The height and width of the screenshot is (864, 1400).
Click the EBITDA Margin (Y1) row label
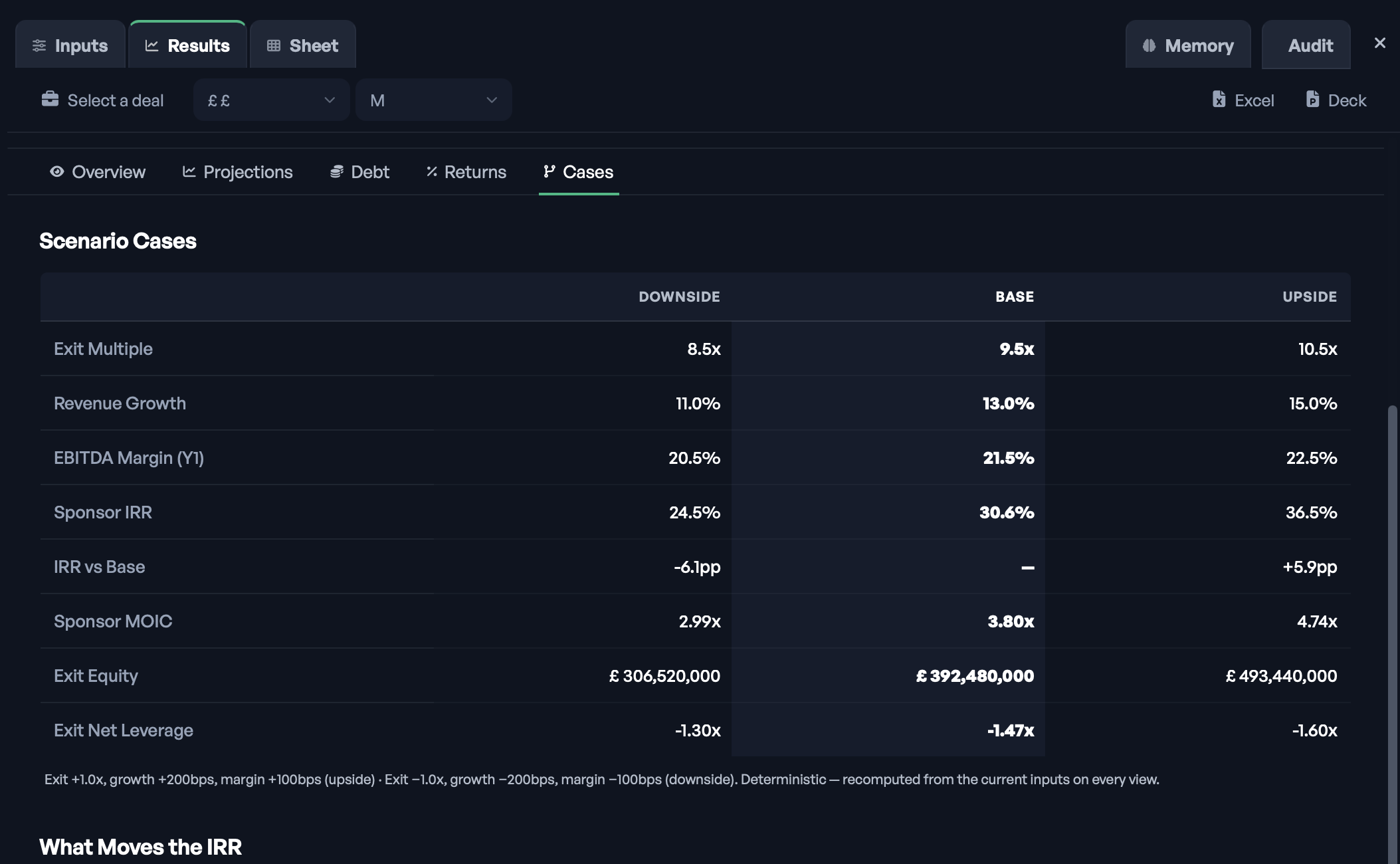point(129,458)
